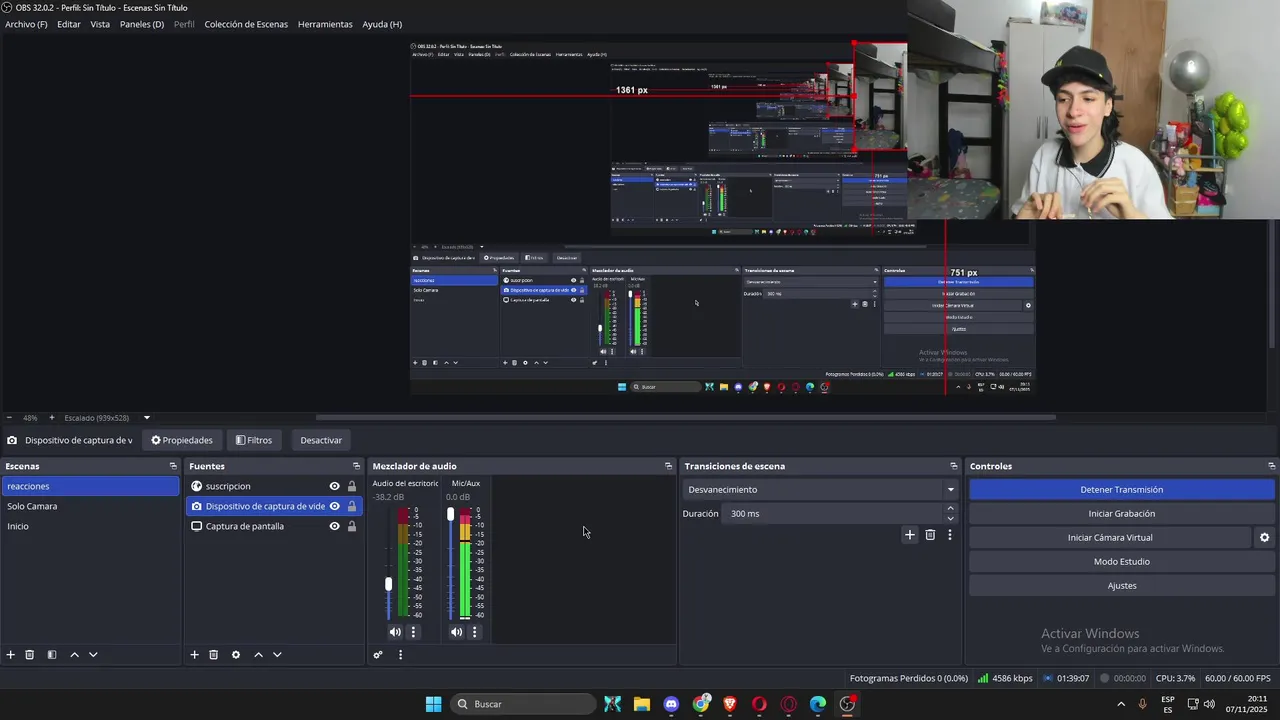Open Vista menu

coord(100,24)
